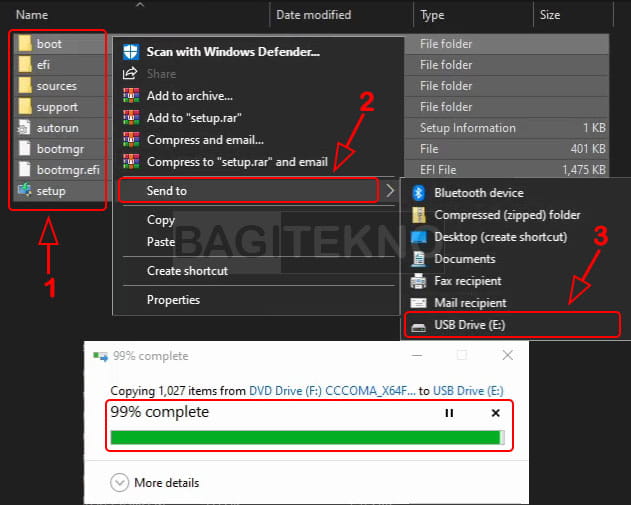This screenshot has height=505, width=631.
Task: Choose Scan with Windows Defender
Action: coord(233,52)
